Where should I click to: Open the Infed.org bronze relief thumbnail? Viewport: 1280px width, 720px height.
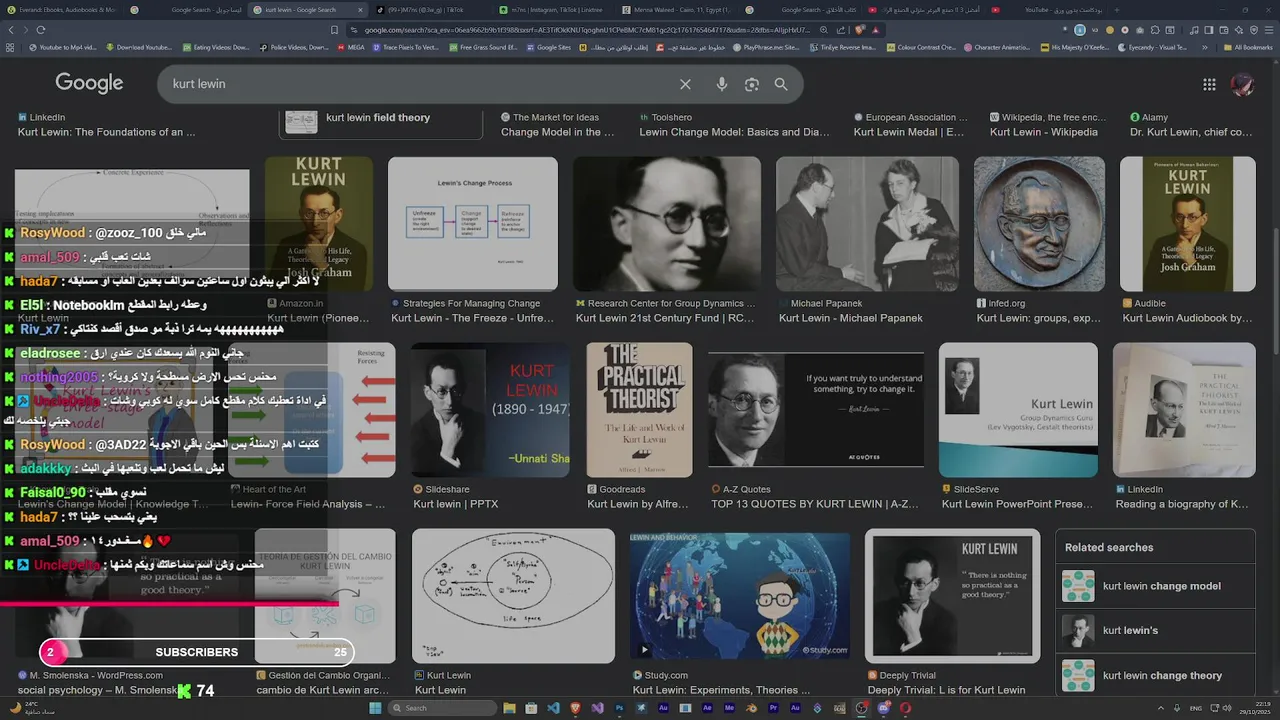(x=1039, y=224)
